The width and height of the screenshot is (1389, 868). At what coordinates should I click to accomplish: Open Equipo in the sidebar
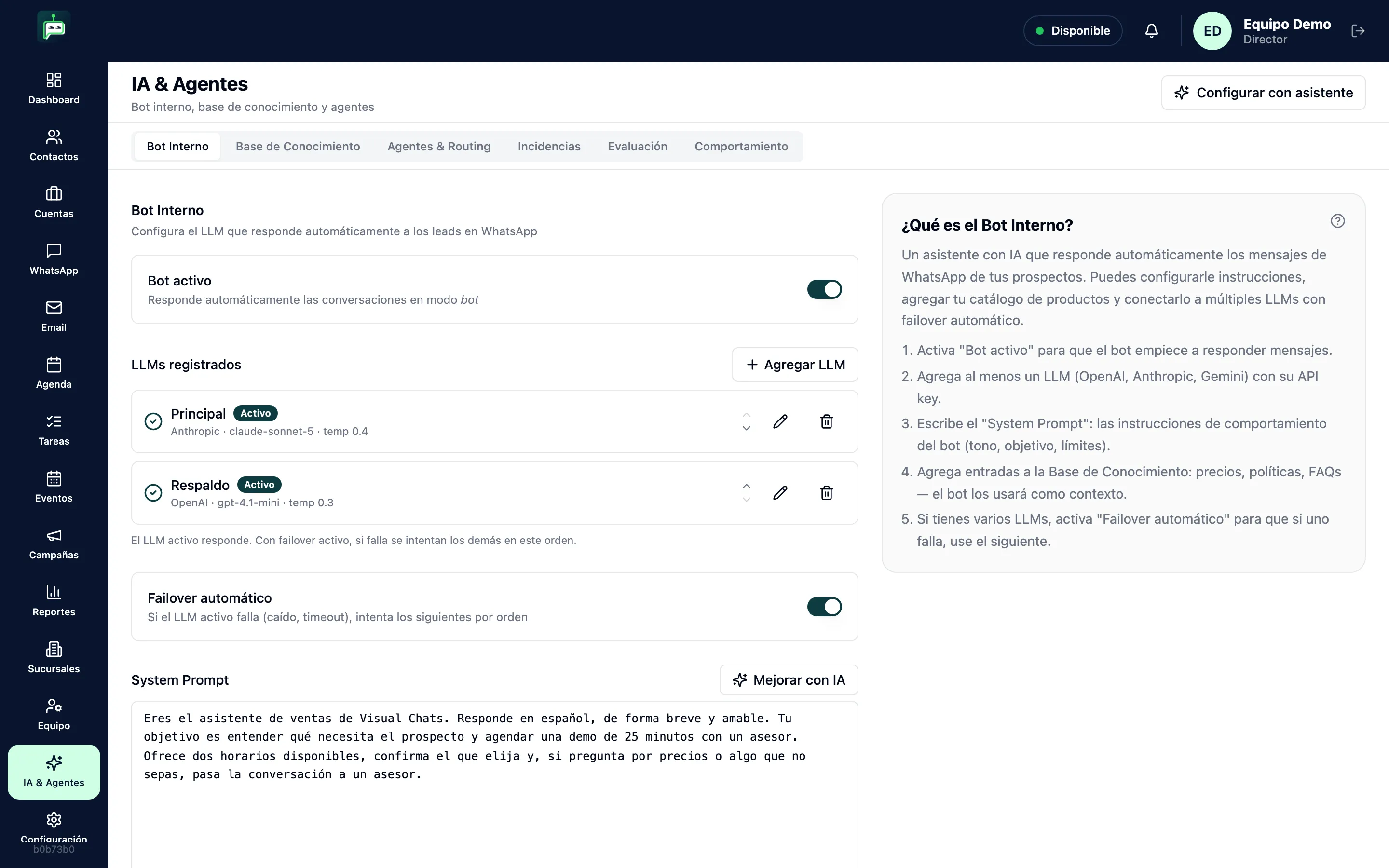54,714
